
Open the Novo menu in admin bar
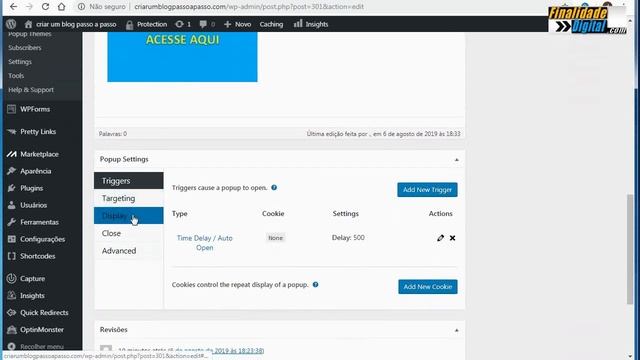237,24
